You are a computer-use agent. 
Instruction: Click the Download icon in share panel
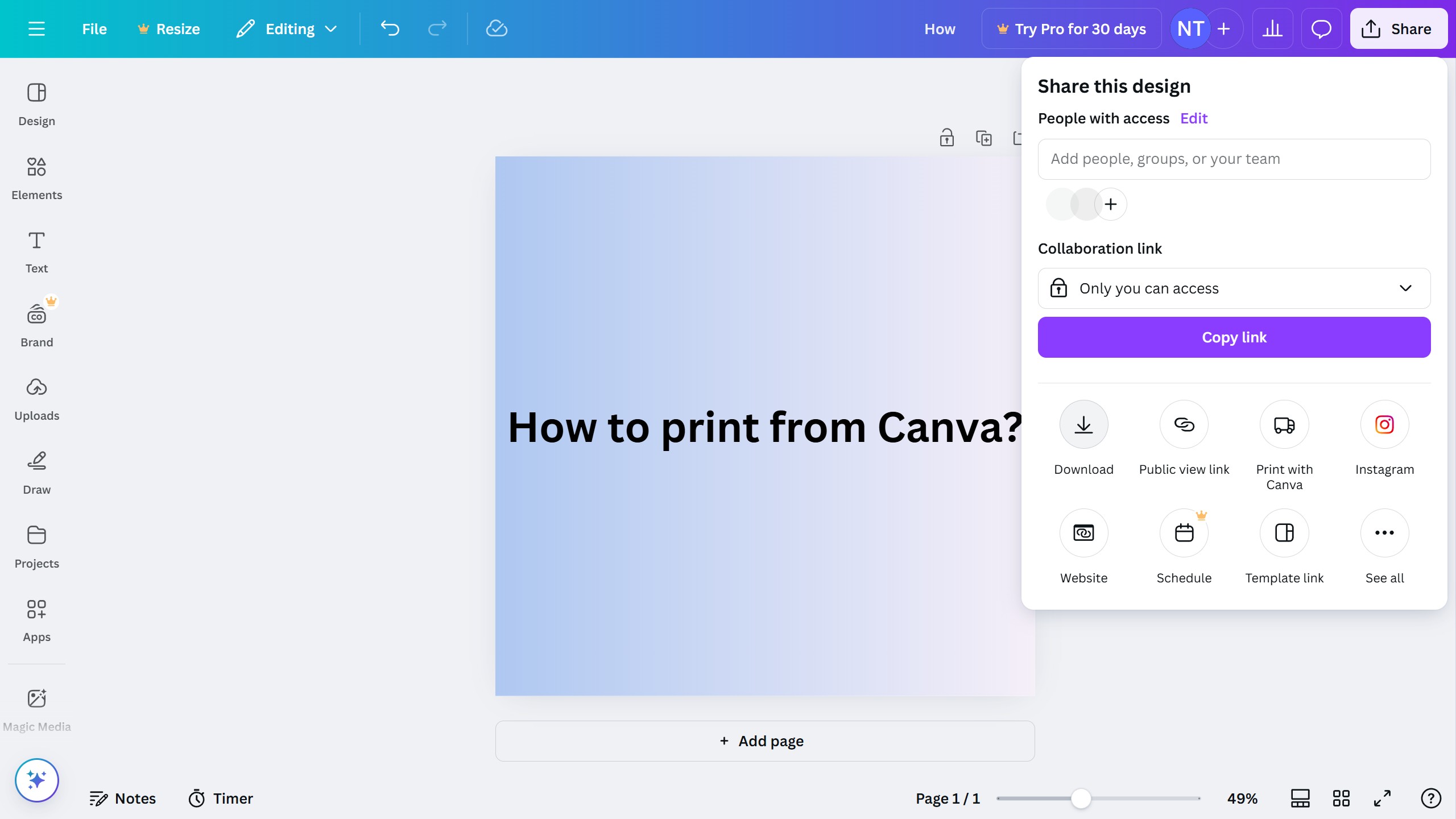[x=1083, y=424]
